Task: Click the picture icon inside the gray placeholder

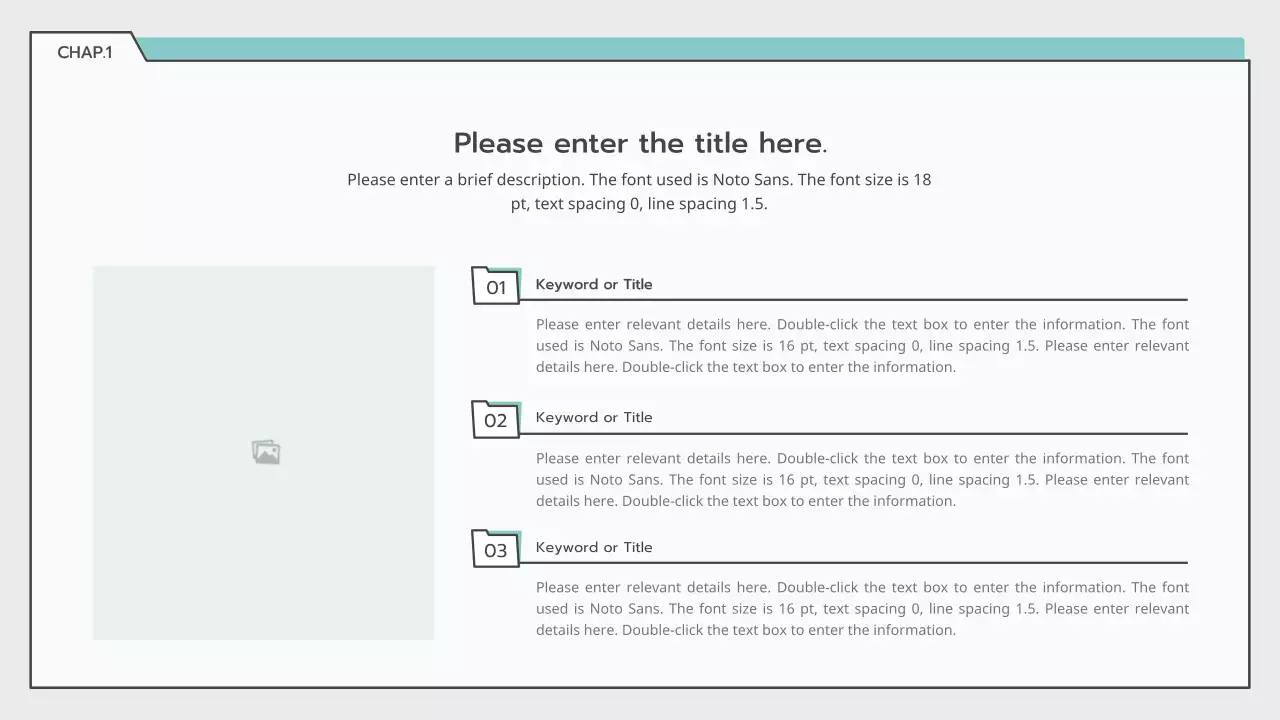Action: 264,451
